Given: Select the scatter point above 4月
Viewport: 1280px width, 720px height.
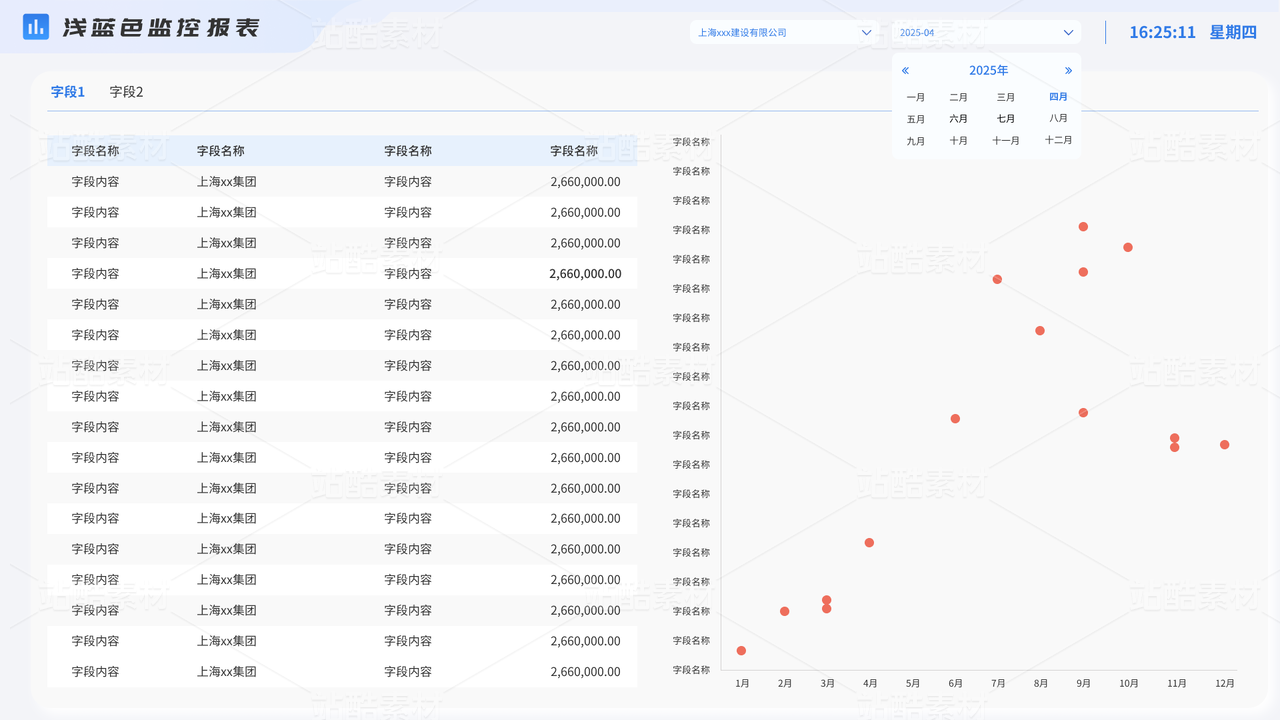Looking at the screenshot, I should coord(869,543).
